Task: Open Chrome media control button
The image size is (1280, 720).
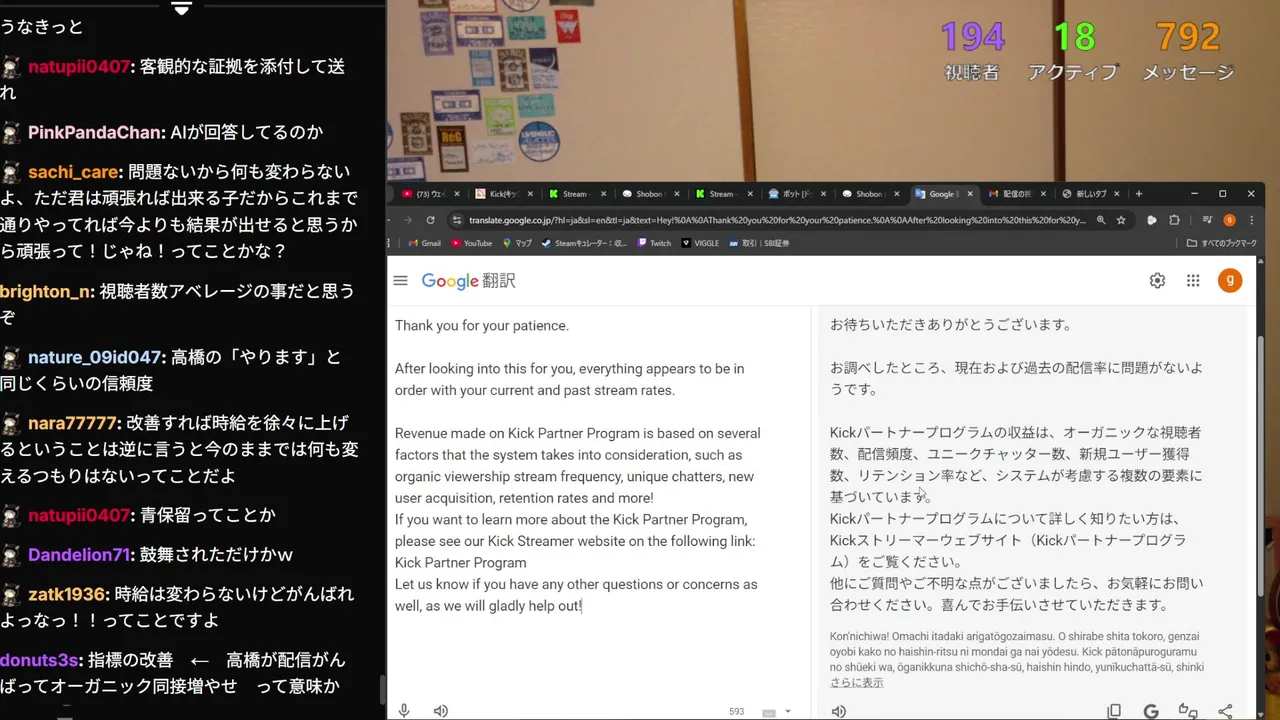Action: pos(1206,220)
